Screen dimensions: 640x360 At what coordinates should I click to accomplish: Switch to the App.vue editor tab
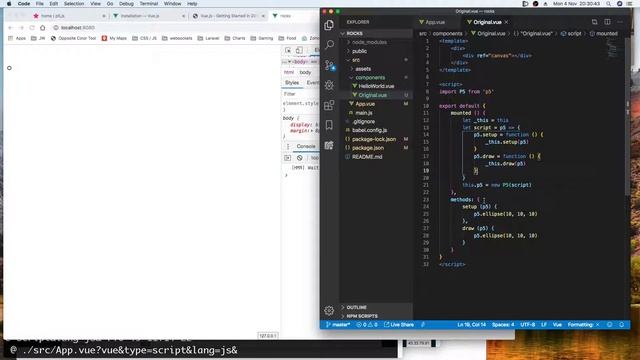point(435,22)
